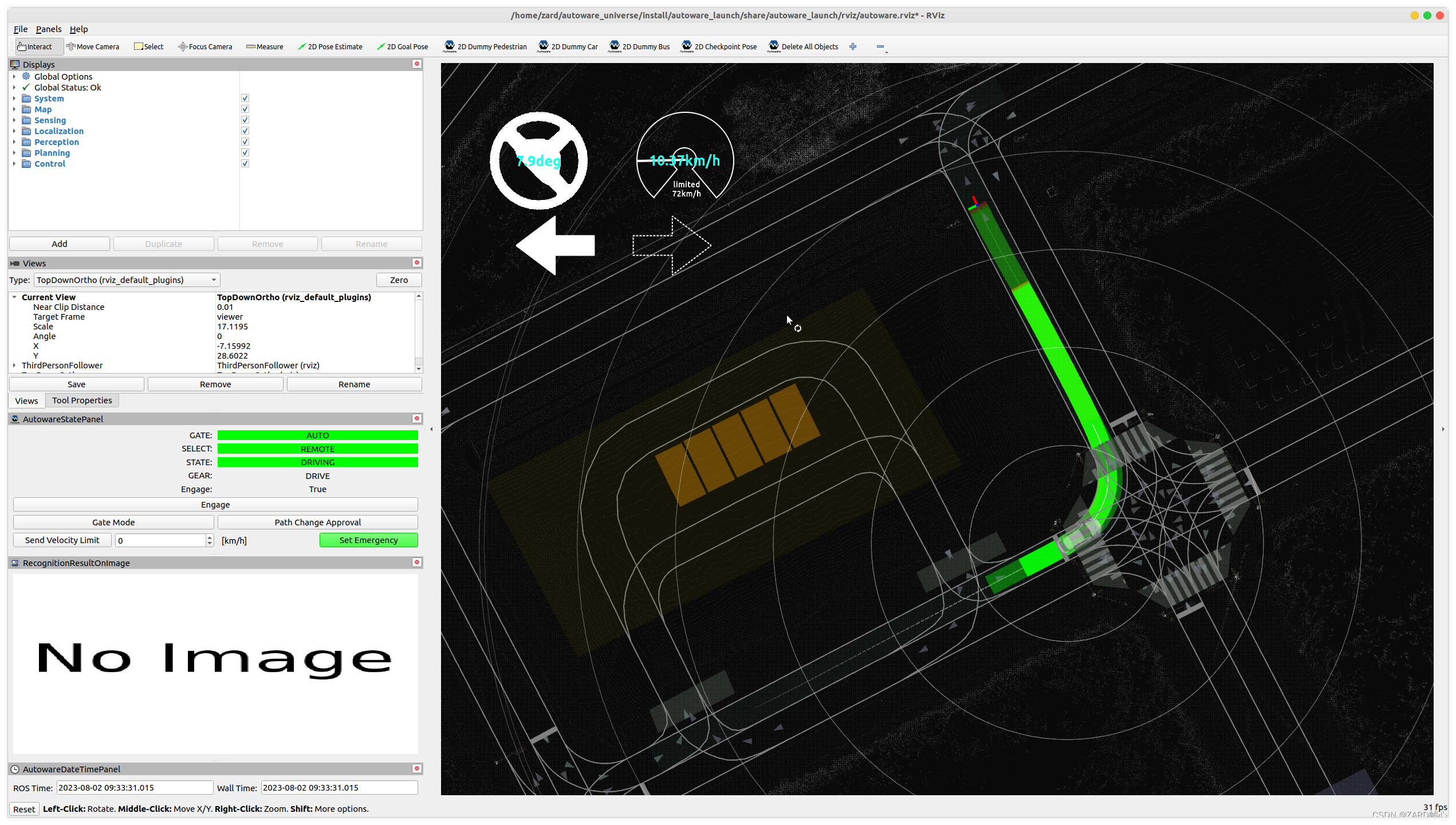Disable the Map display checkbox

[245, 109]
